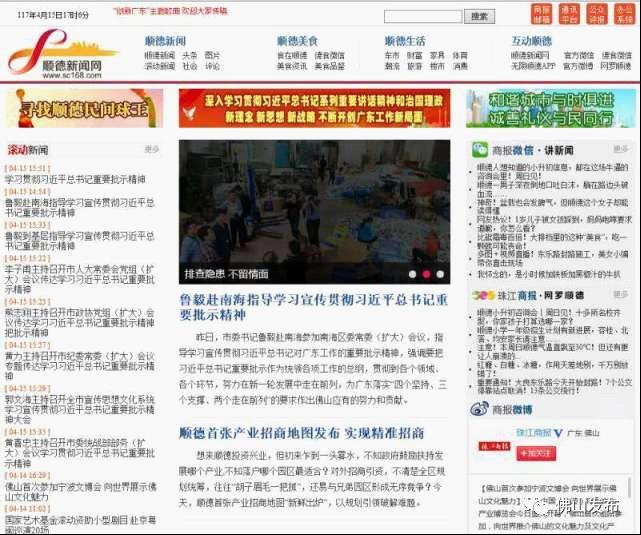Open the first red icon labeled 商报
This screenshot has width=641, height=535.
(541, 14)
